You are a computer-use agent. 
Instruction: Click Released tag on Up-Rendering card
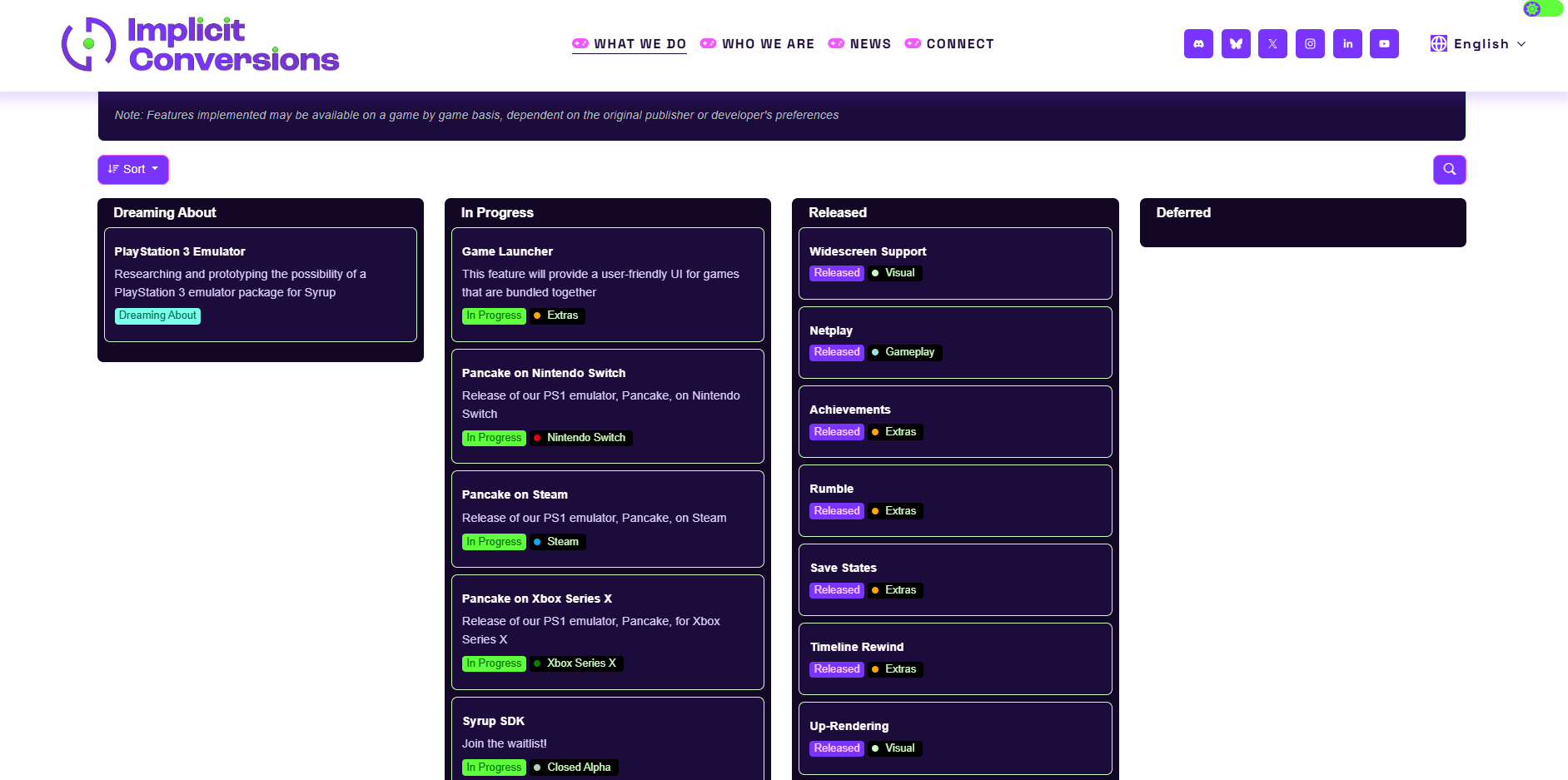pos(837,748)
